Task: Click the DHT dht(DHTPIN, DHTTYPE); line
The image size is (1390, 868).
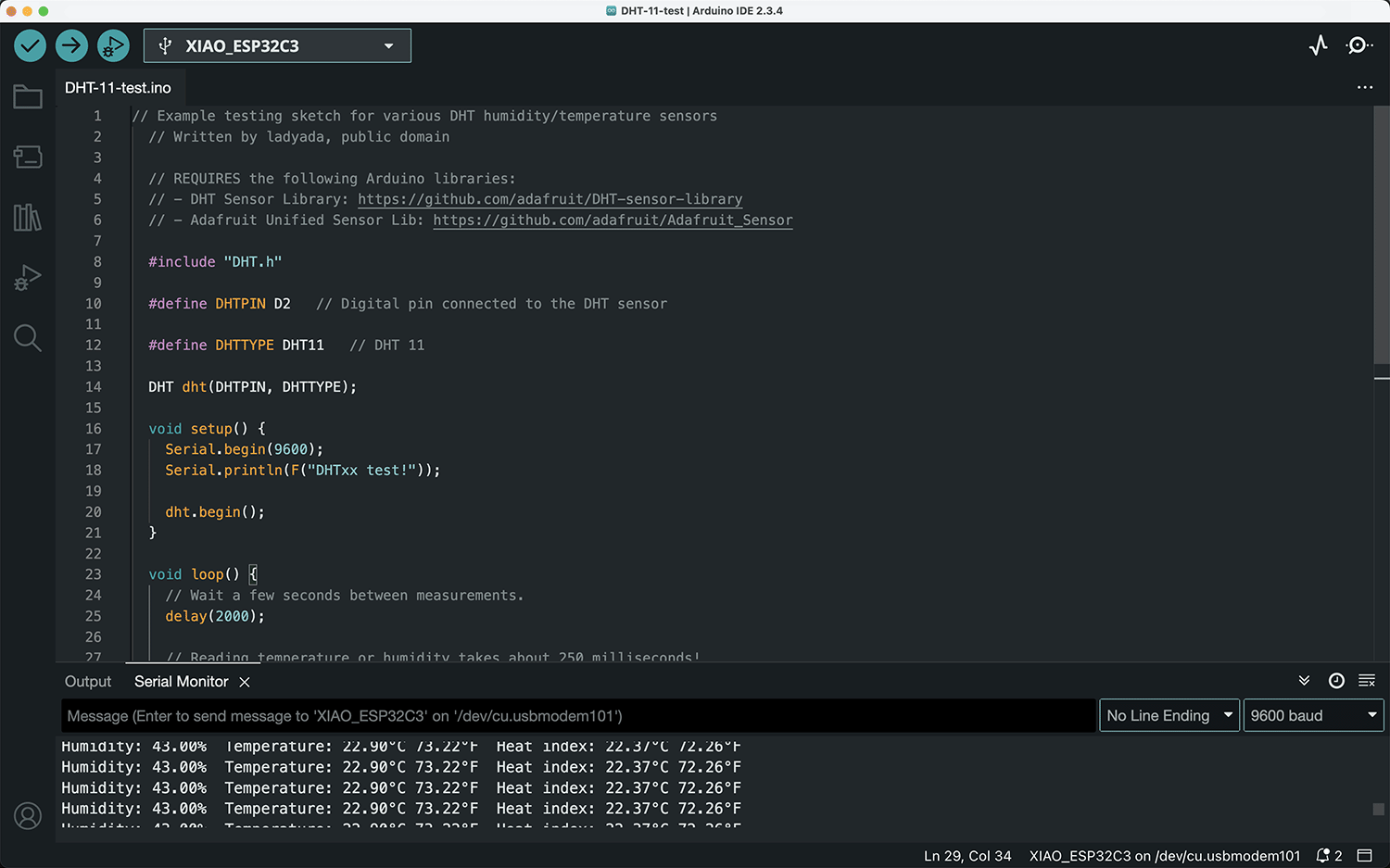Action: [253, 387]
